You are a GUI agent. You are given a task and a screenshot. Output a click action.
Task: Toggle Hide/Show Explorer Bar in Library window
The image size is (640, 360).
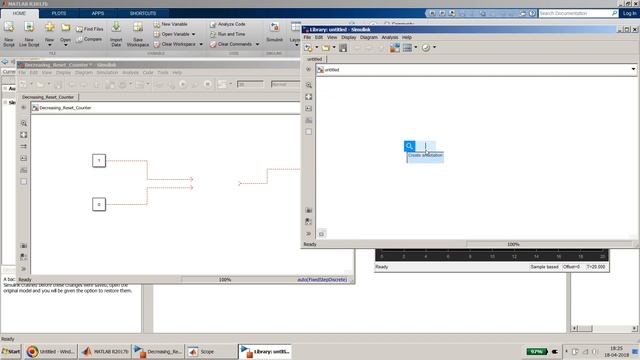click(x=308, y=70)
